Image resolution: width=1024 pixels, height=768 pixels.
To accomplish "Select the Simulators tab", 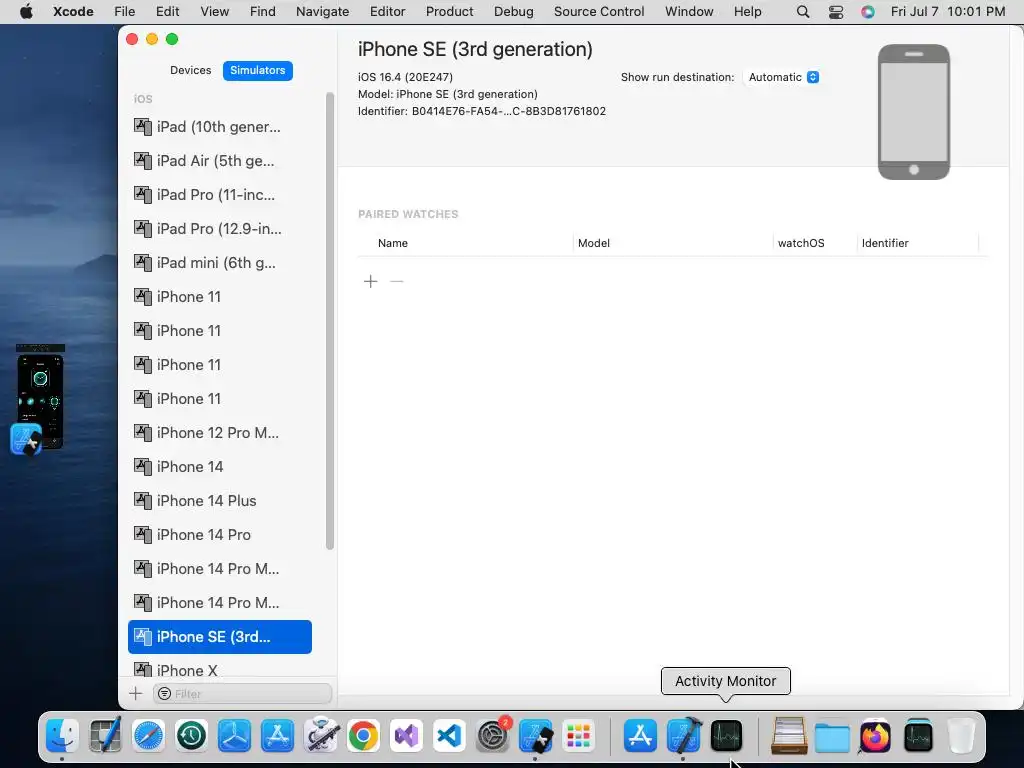I will pos(258,71).
